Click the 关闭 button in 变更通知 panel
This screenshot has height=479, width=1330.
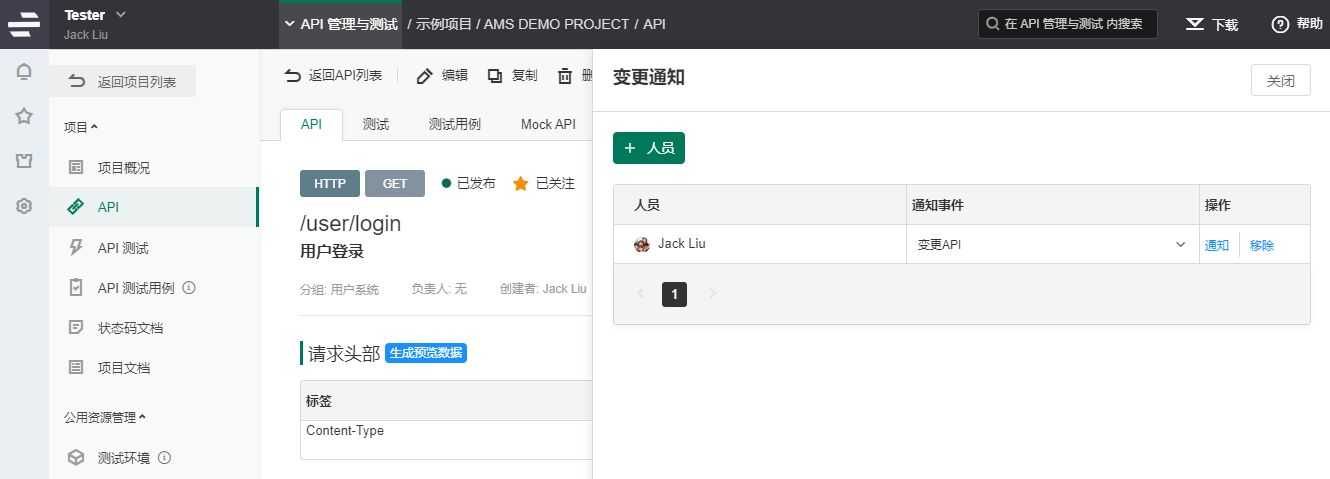1280,81
